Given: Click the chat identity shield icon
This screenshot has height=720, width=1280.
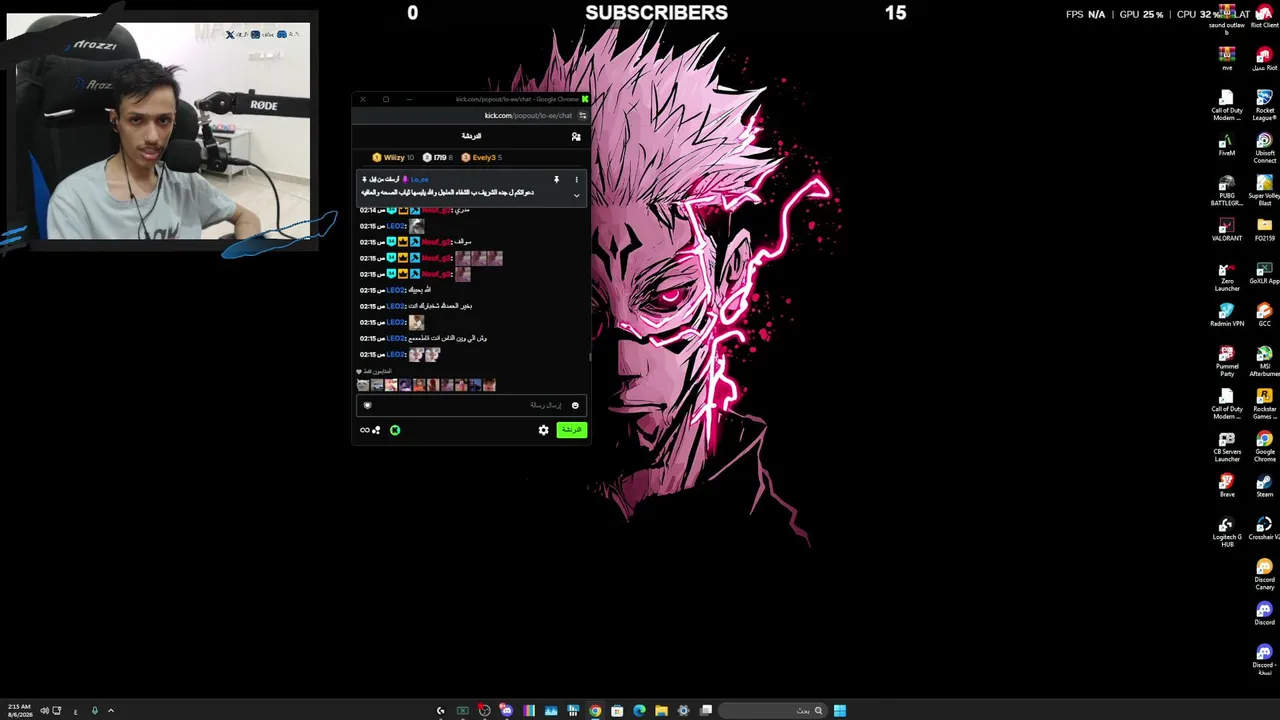Looking at the screenshot, I should [367, 405].
